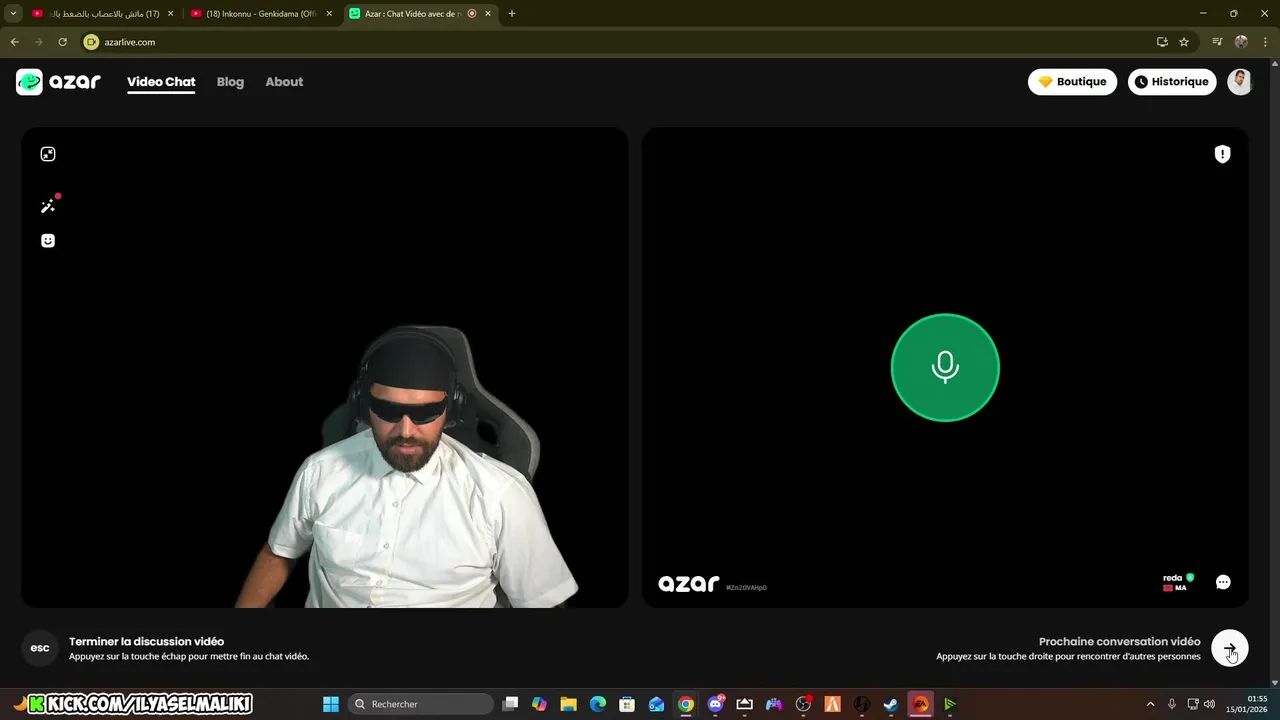1280x720 pixels.
Task: Open Task View from taskbar
Action: (x=510, y=704)
